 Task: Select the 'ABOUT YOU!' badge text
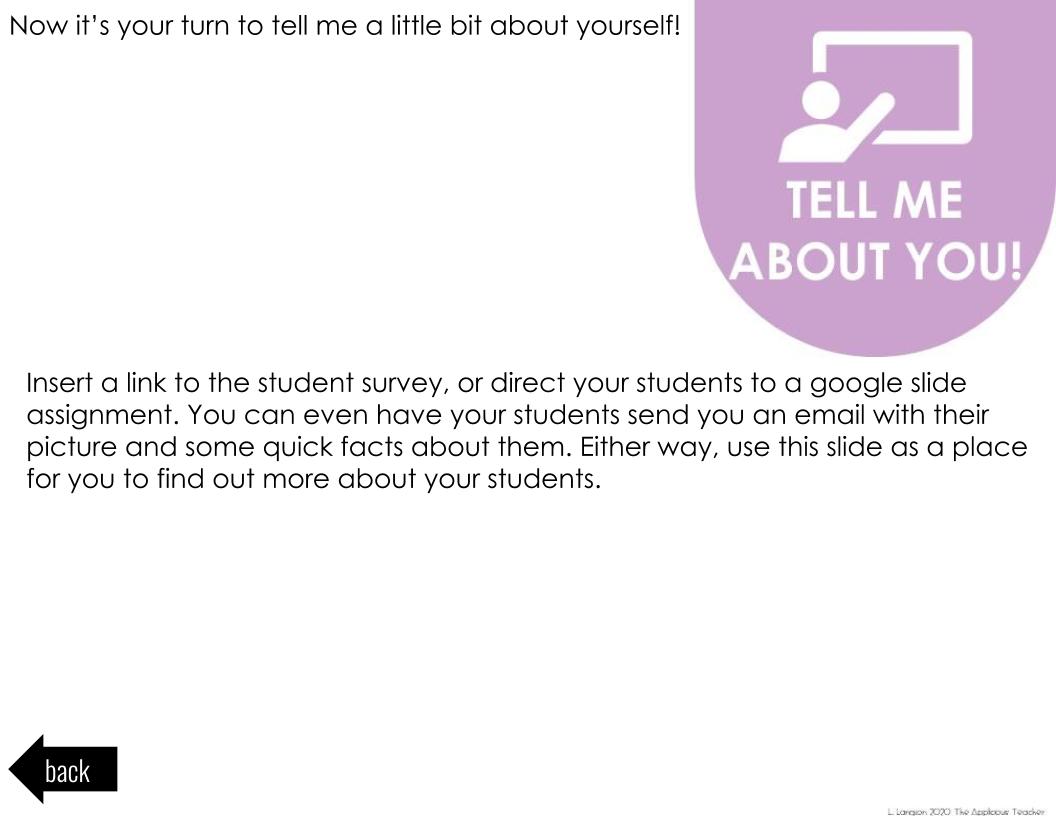click(x=876, y=261)
